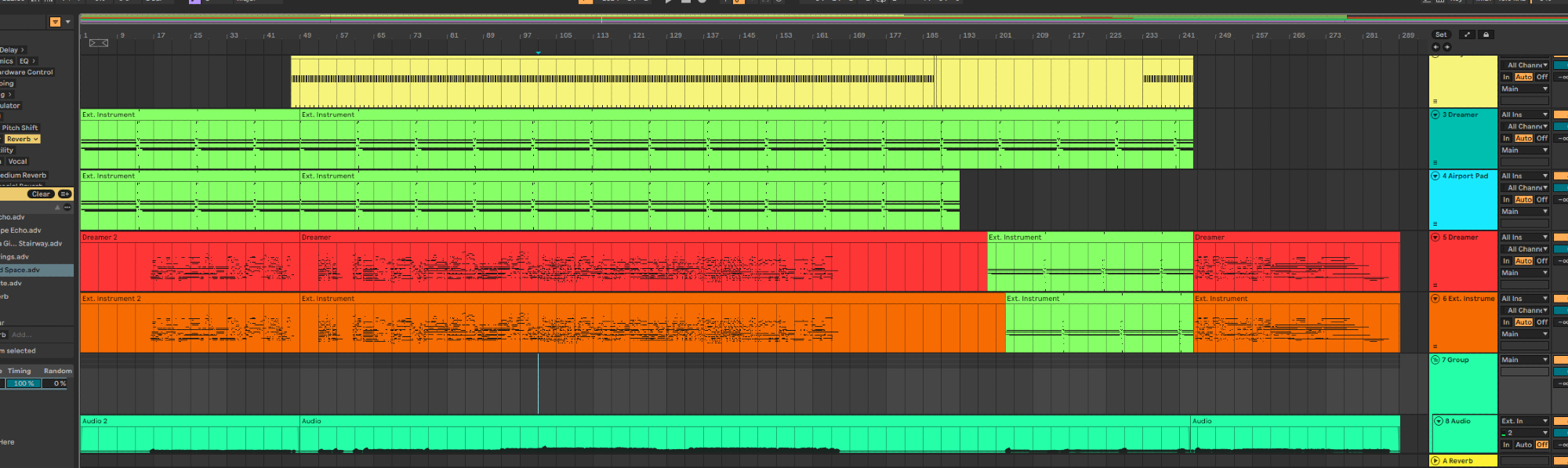Go to the previous locator arrow

click(1436, 47)
